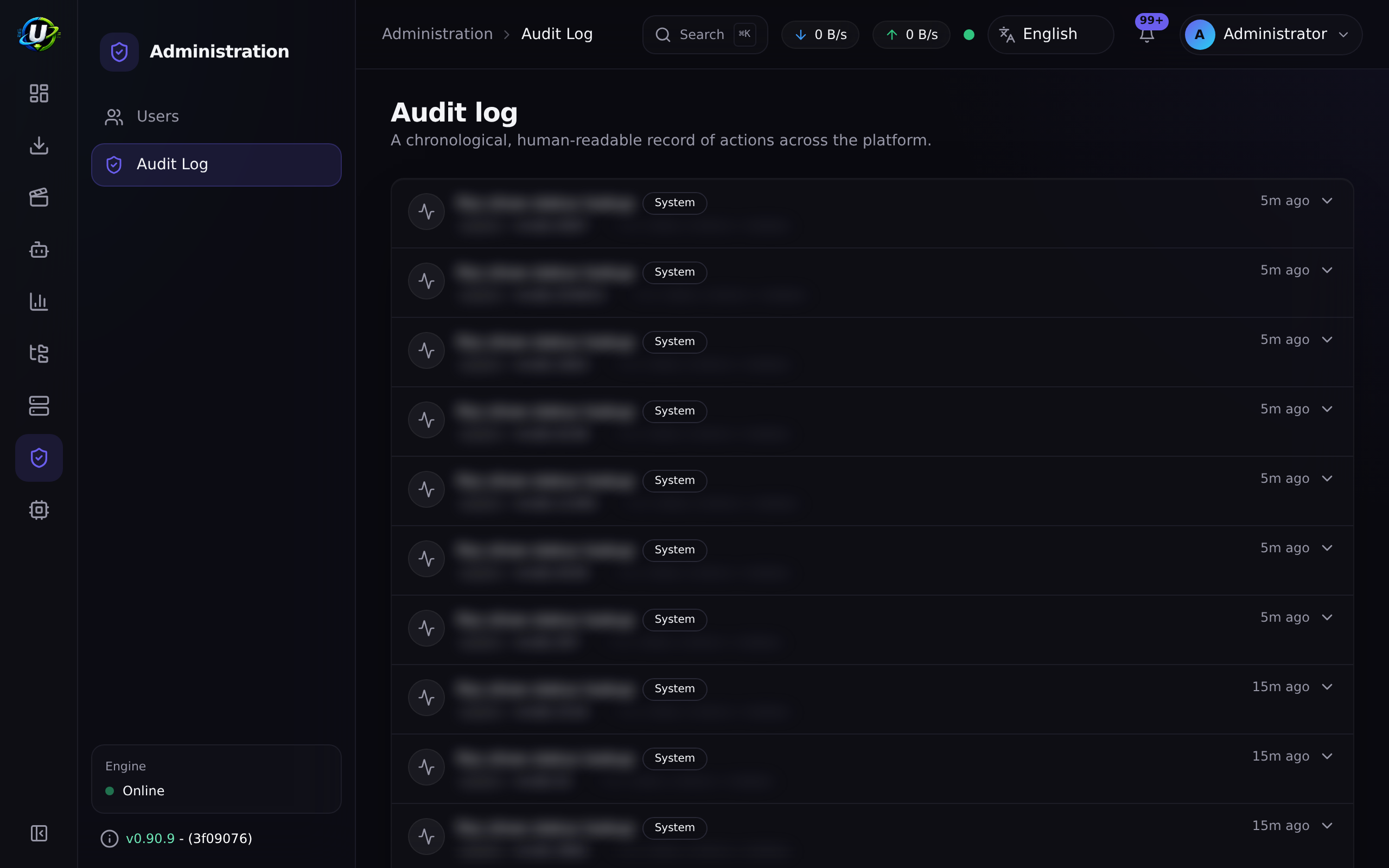Viewport: 1389px width, 868px height.
Task: Open the dashboard grid icon in sidebar
Action: pyautogui.click(x=39, y=93)
